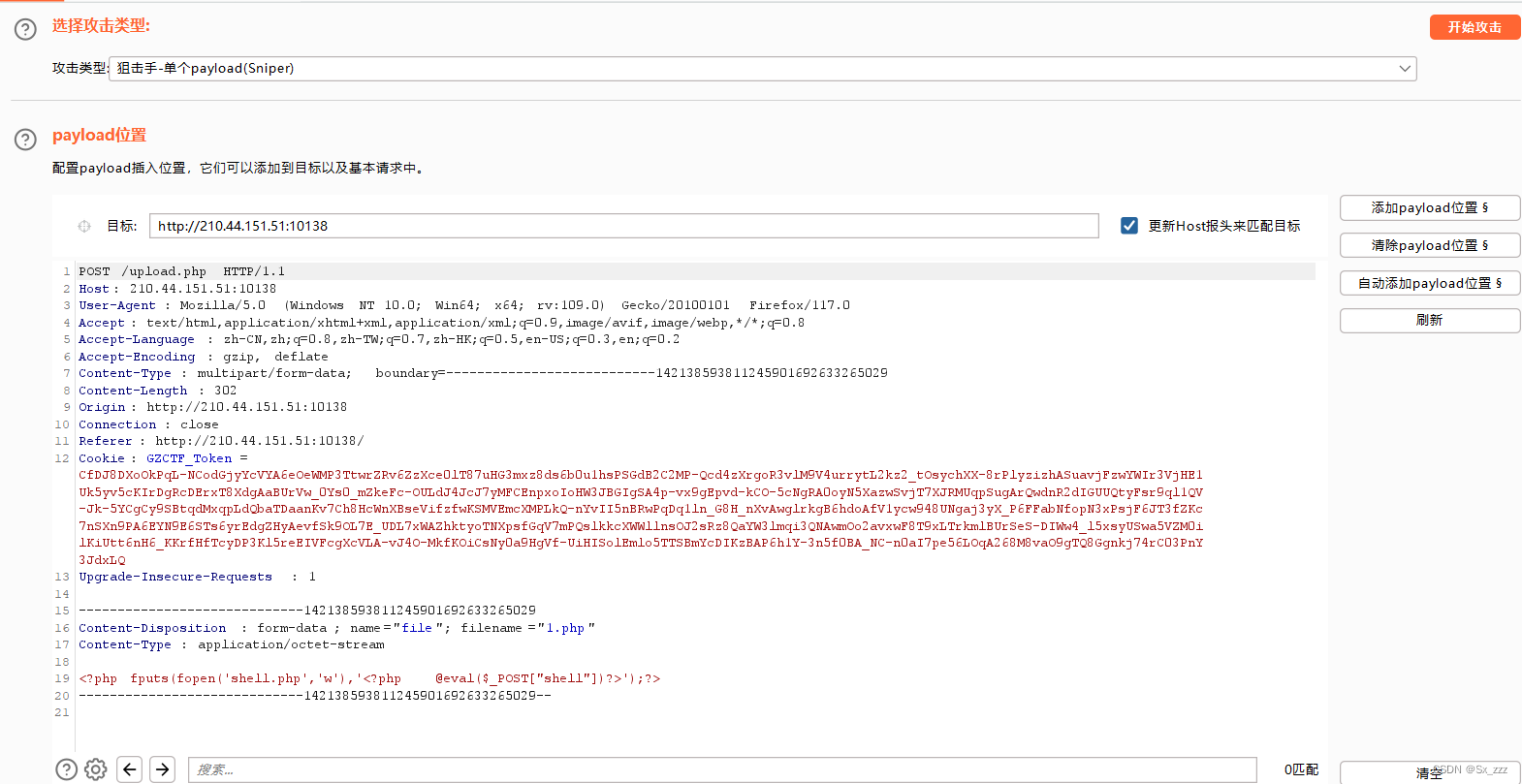Click the Content-Length 302 line
Viewport: 1522px width, 784px height.
(x=158, y=391)
